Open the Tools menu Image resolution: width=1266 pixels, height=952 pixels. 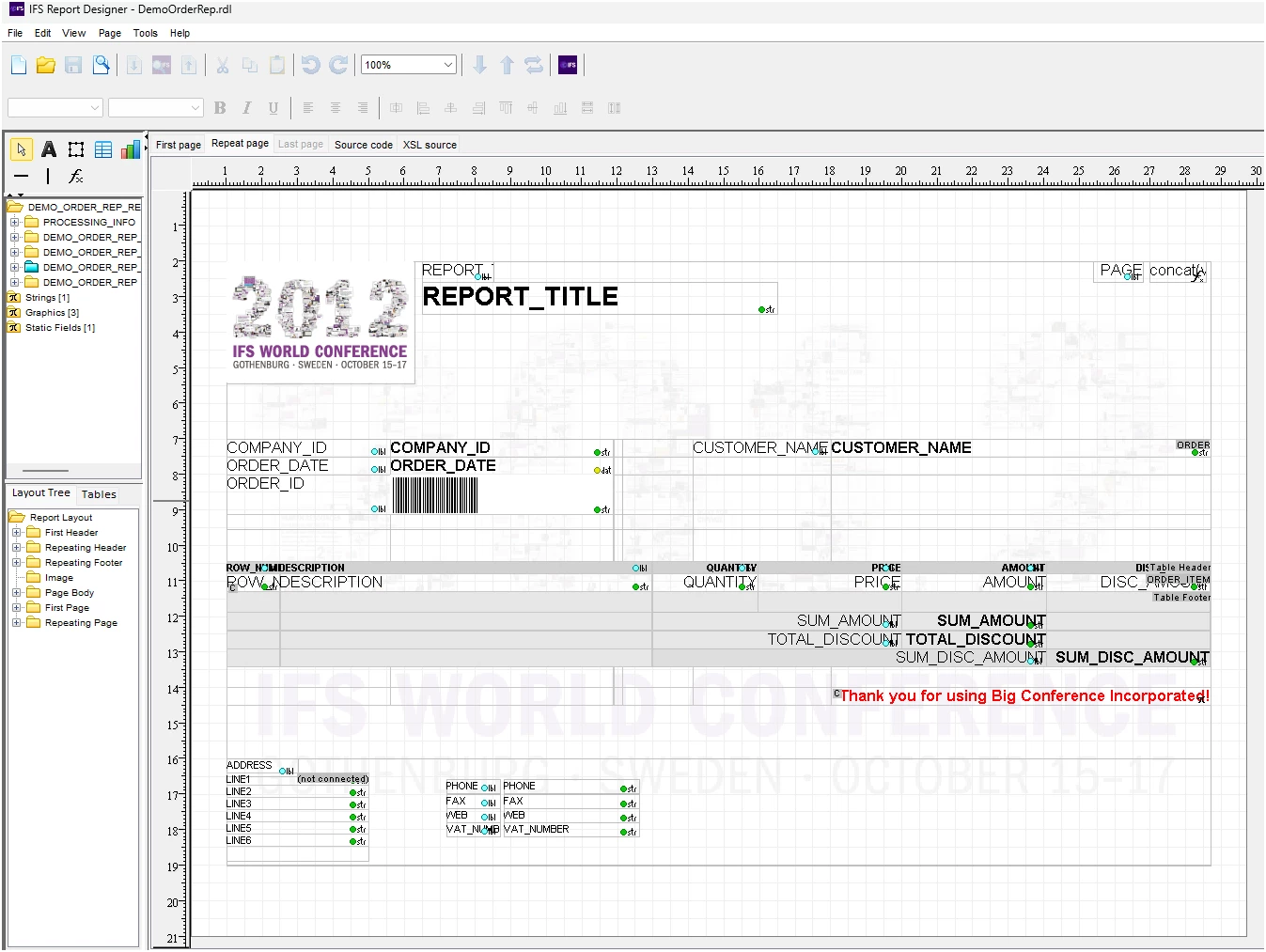click(146, 33)
